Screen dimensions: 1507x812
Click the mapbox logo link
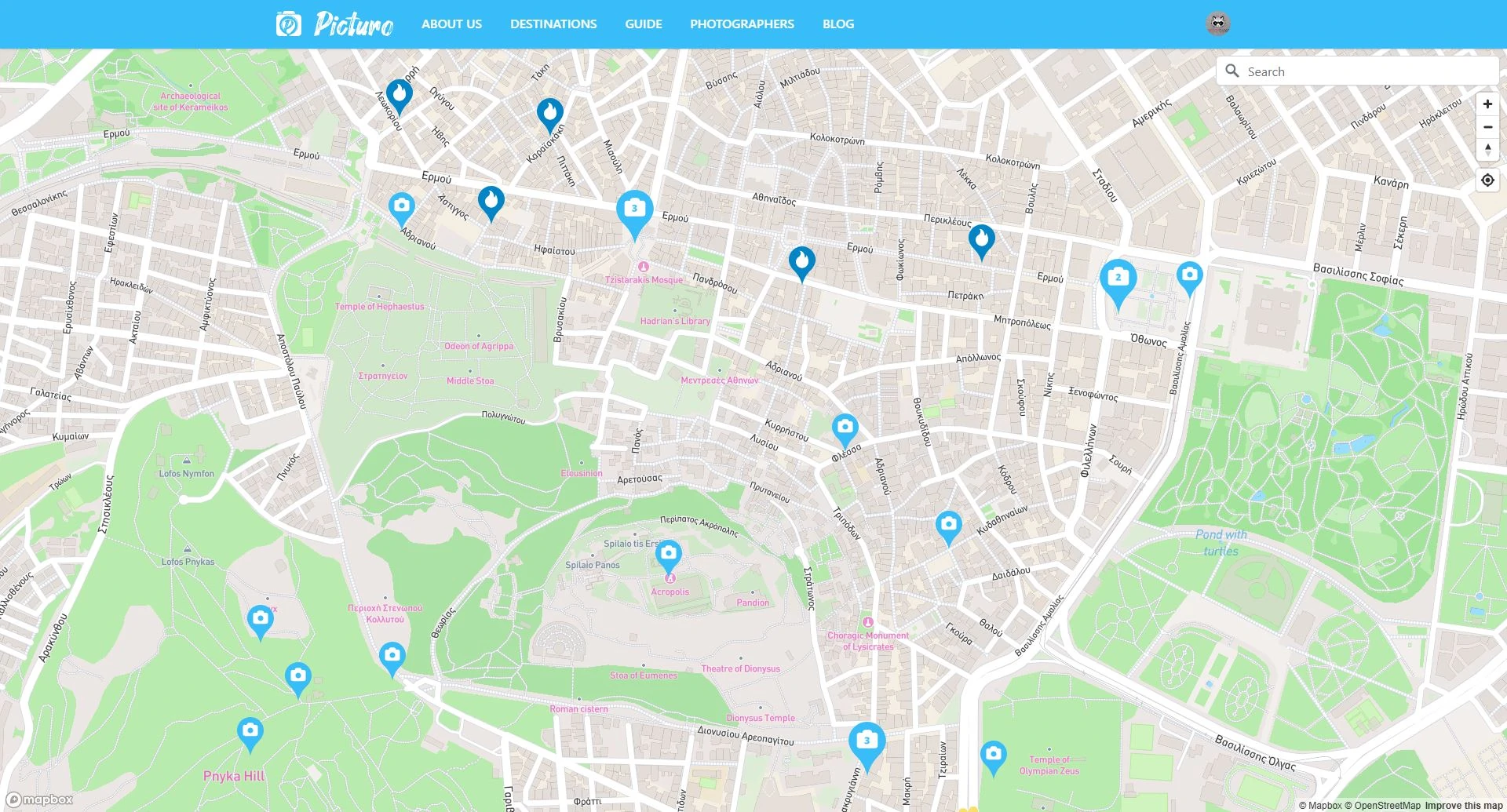(x=40, y=799)
